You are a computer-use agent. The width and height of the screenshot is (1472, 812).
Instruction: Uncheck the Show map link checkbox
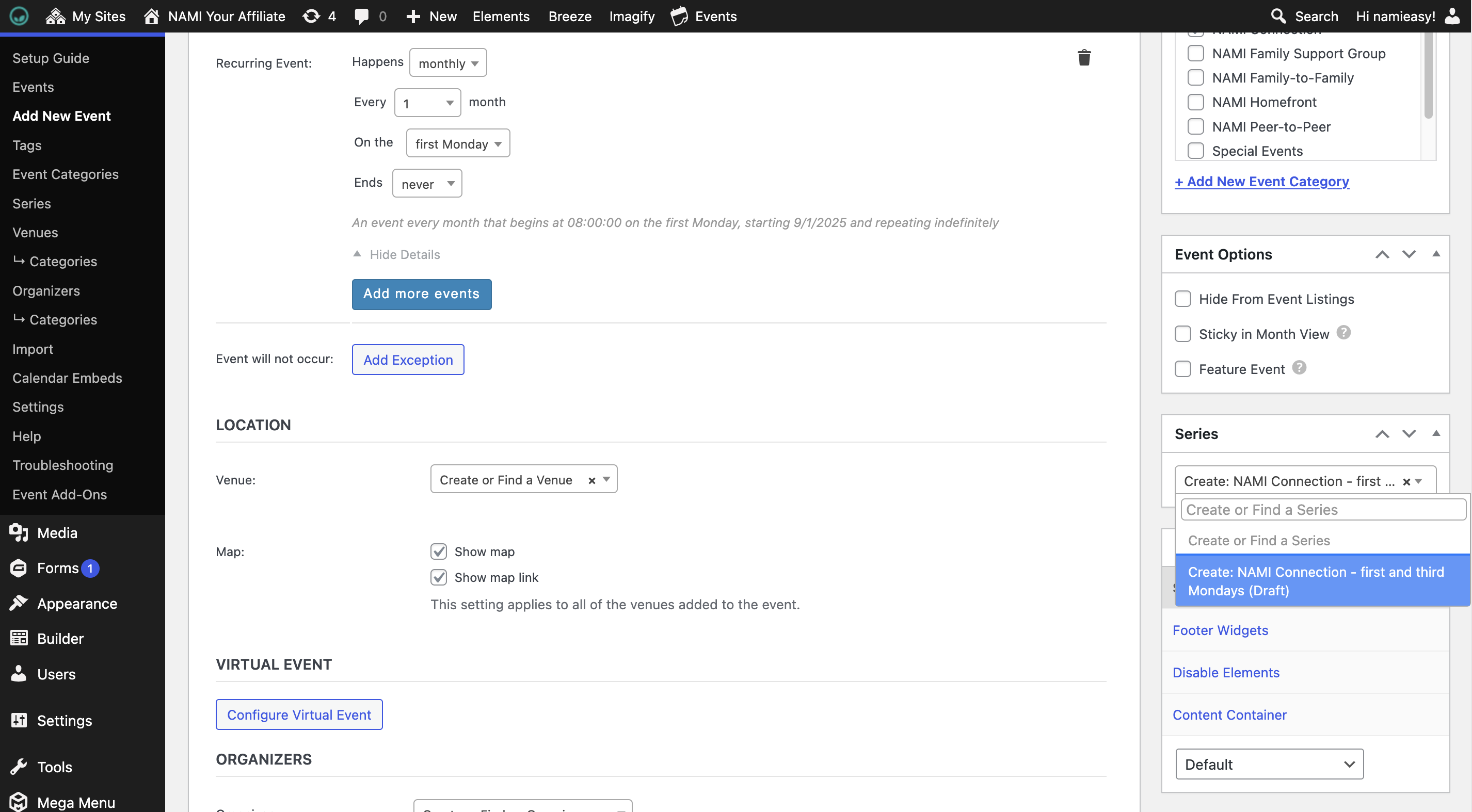[438, 577]
